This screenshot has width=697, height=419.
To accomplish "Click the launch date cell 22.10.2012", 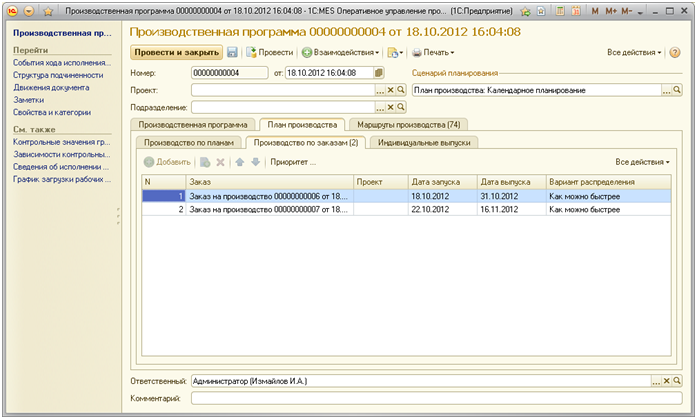I will pyautogui.click(x=443, y=209).
